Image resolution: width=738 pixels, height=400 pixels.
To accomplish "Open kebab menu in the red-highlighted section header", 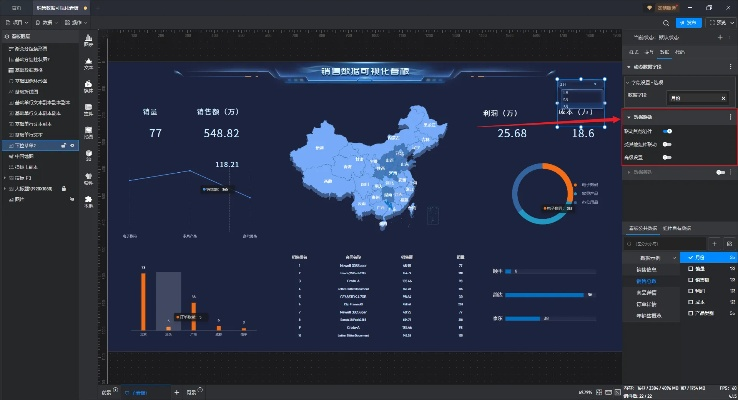I will point(731,117).
